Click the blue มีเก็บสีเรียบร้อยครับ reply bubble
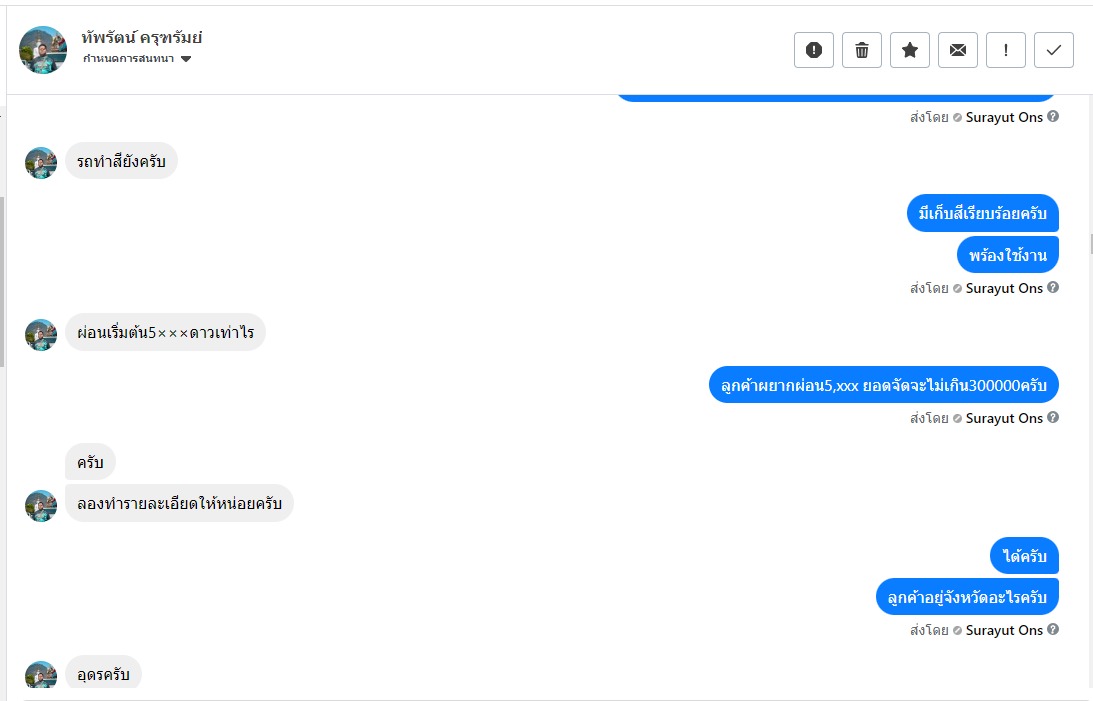The width and height of the screenshot is (1093, 701). click(983, 213)
